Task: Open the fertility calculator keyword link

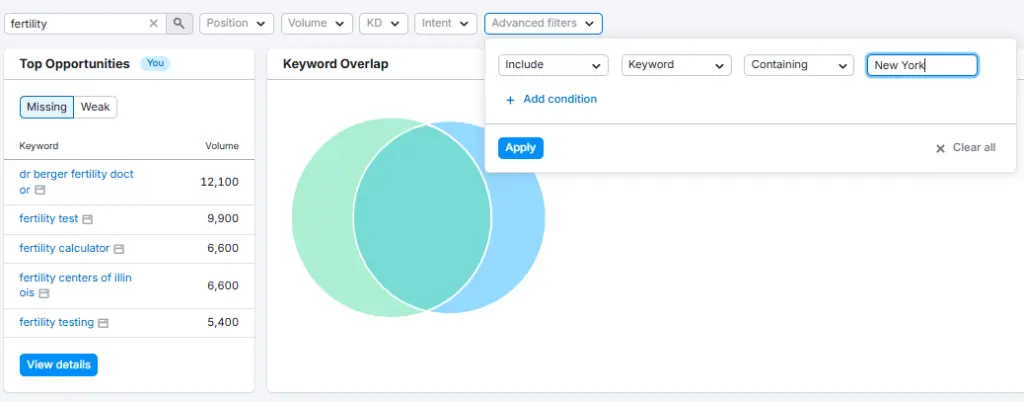Action: tap(64, 248)
